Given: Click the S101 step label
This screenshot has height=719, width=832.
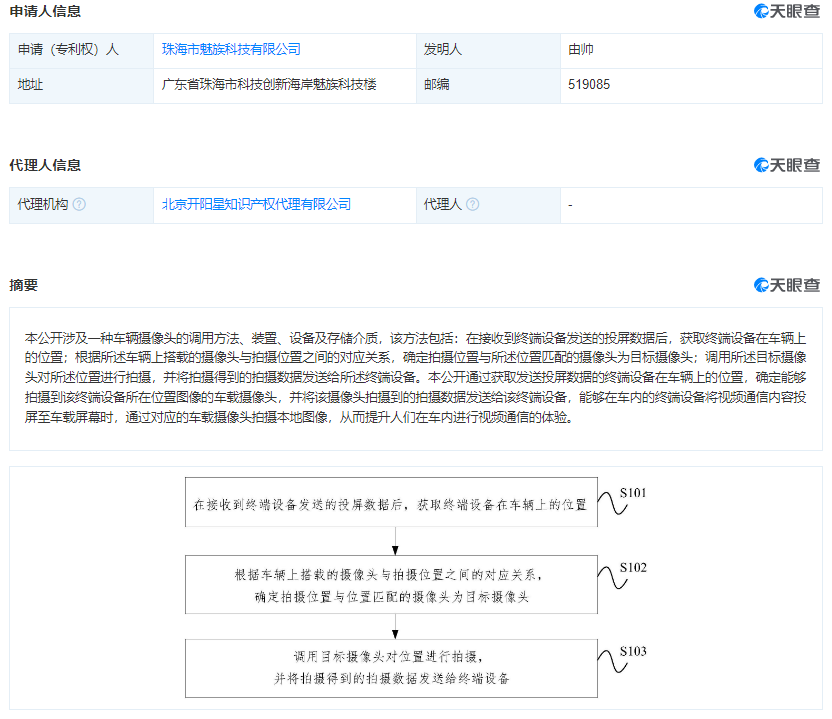Looking at the screenshot, I should tap(633, 493).
